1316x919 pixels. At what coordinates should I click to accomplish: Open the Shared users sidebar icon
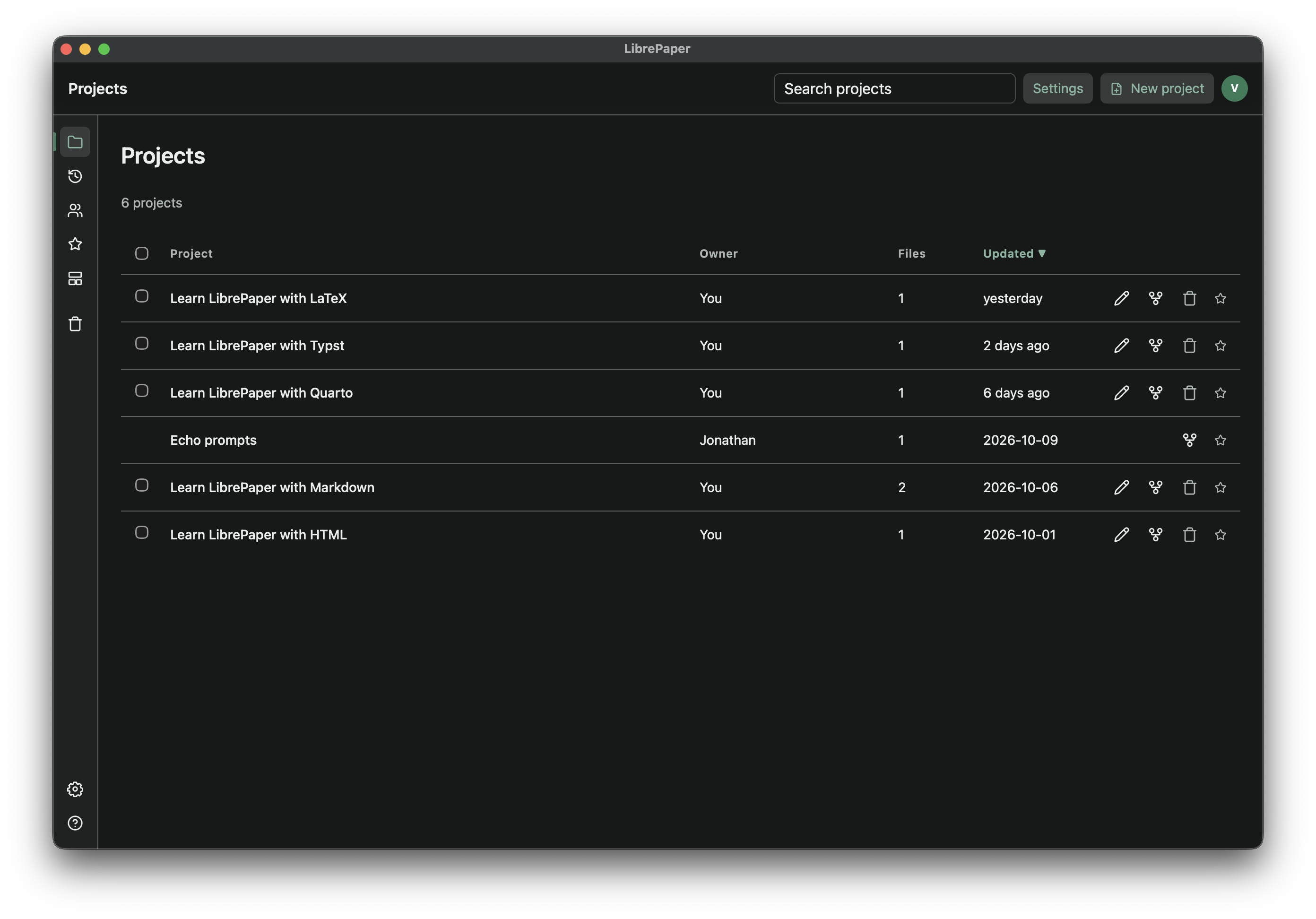click(75, 210)
